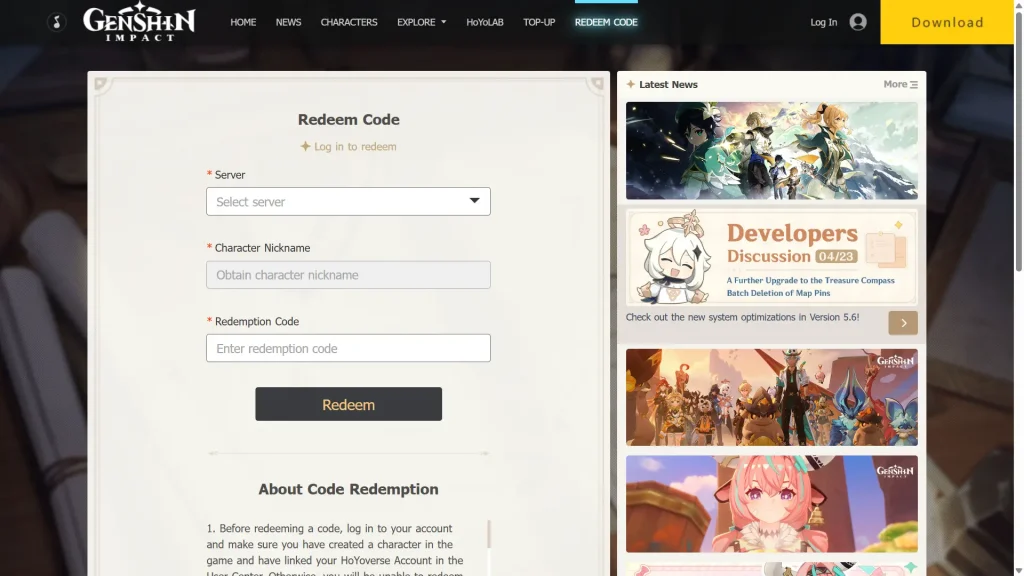Click the user avatar icon
The image size is (1024, 576).
858,22
